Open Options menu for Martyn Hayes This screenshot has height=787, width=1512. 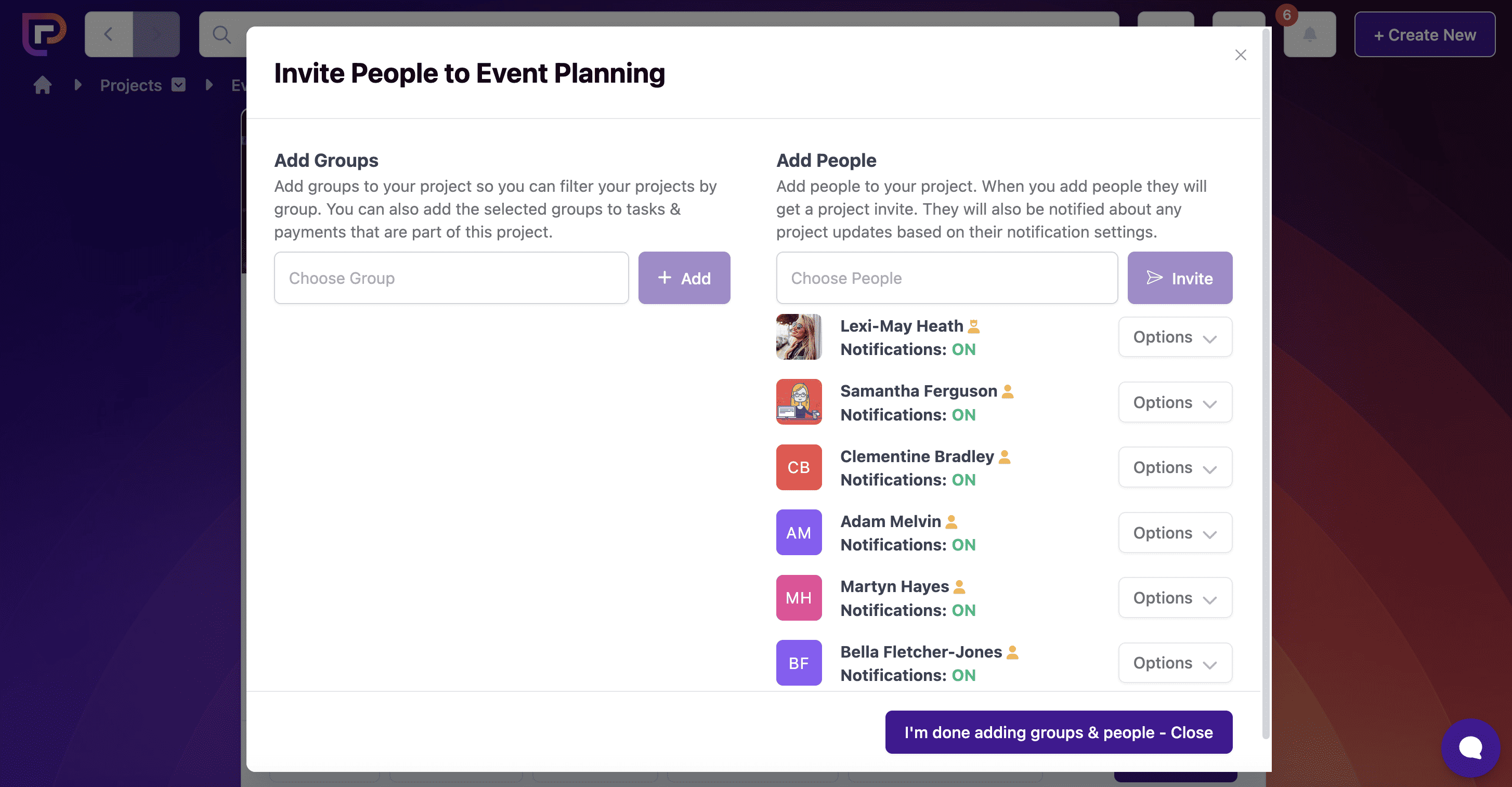(1175, 597)
